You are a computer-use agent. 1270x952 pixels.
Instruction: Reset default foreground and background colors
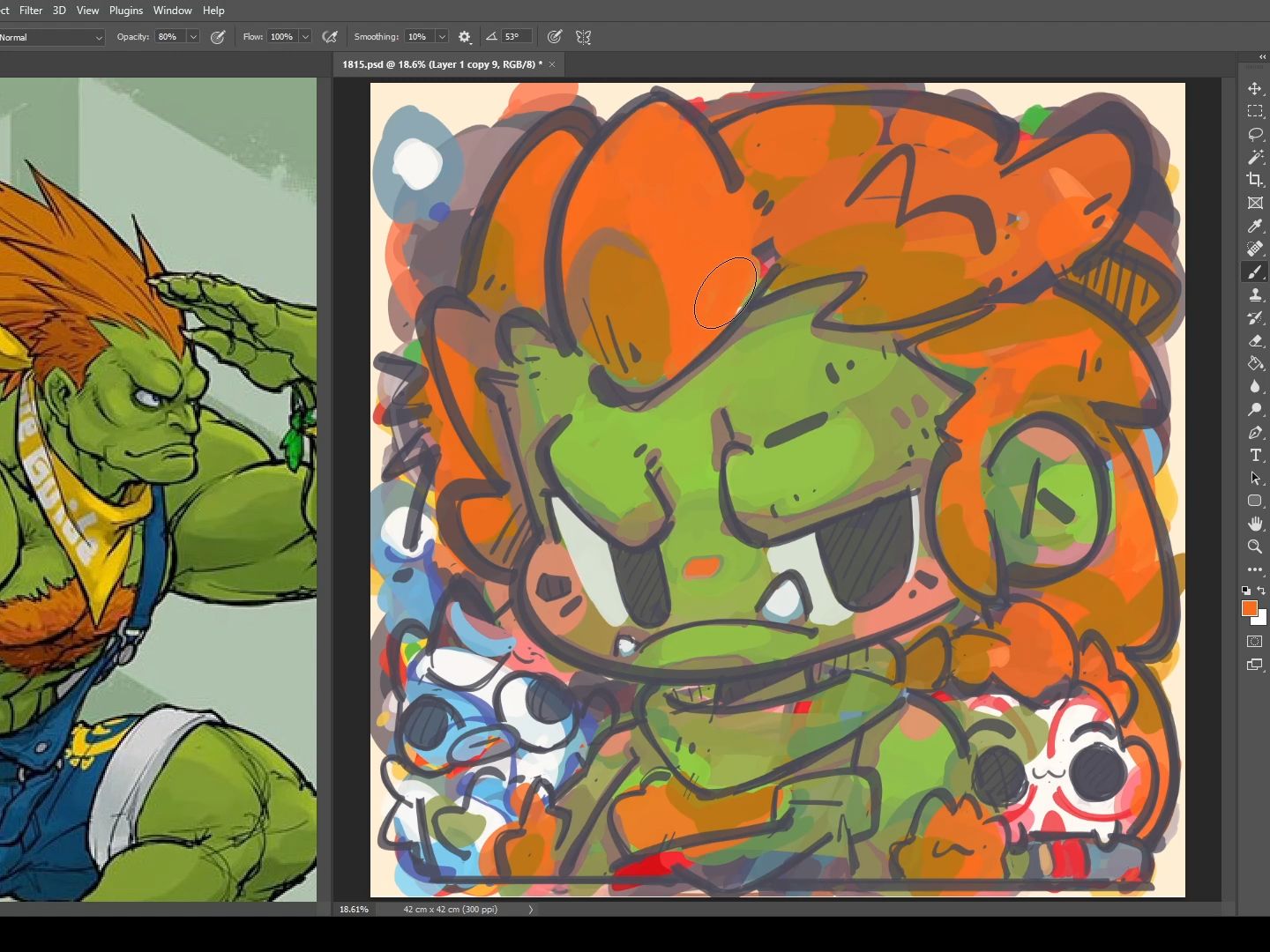pos(1246,591)
